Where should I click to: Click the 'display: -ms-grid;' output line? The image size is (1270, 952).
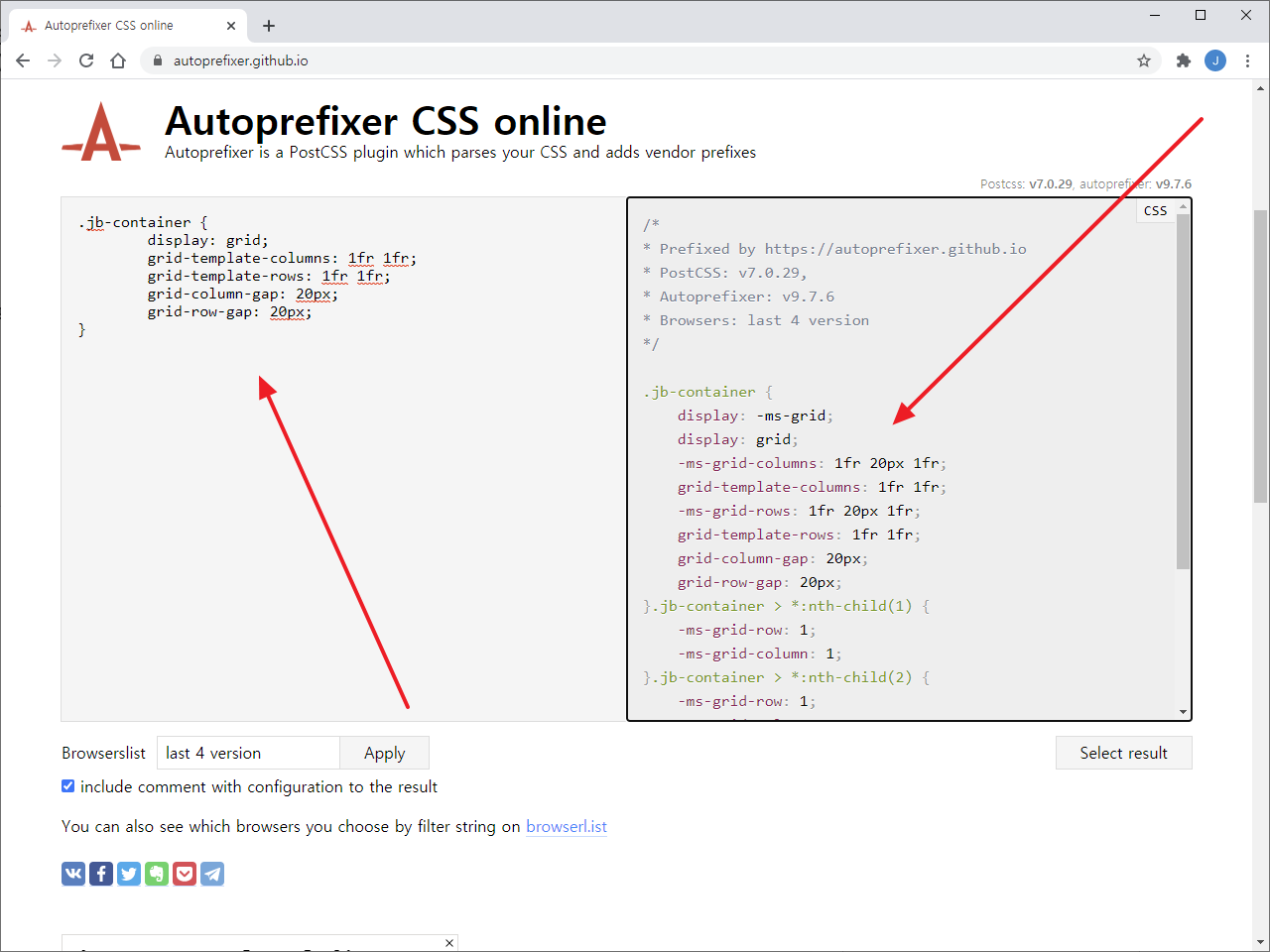click(x=755, y=416)
